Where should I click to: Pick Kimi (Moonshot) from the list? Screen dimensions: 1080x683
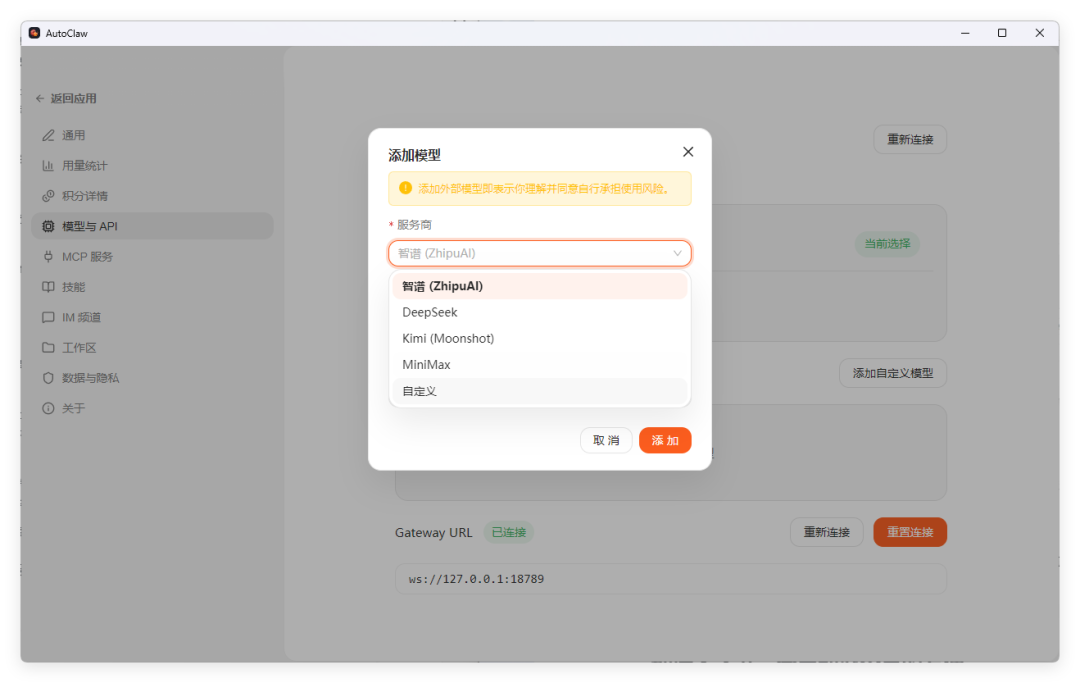[539, 338]
